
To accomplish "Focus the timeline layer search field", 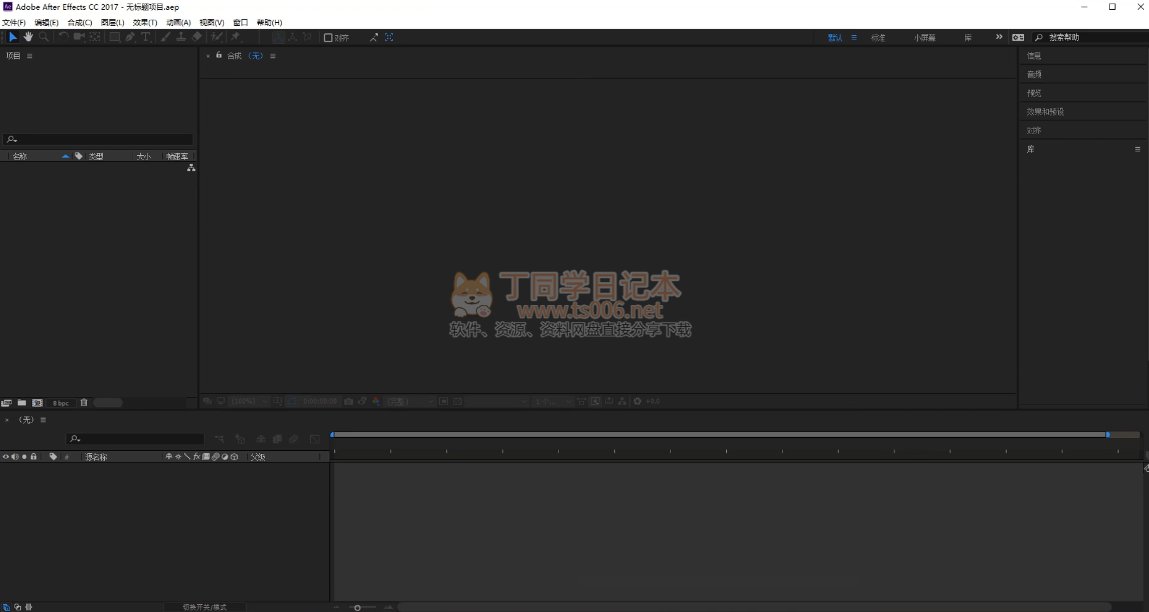I will coord(135,439).
